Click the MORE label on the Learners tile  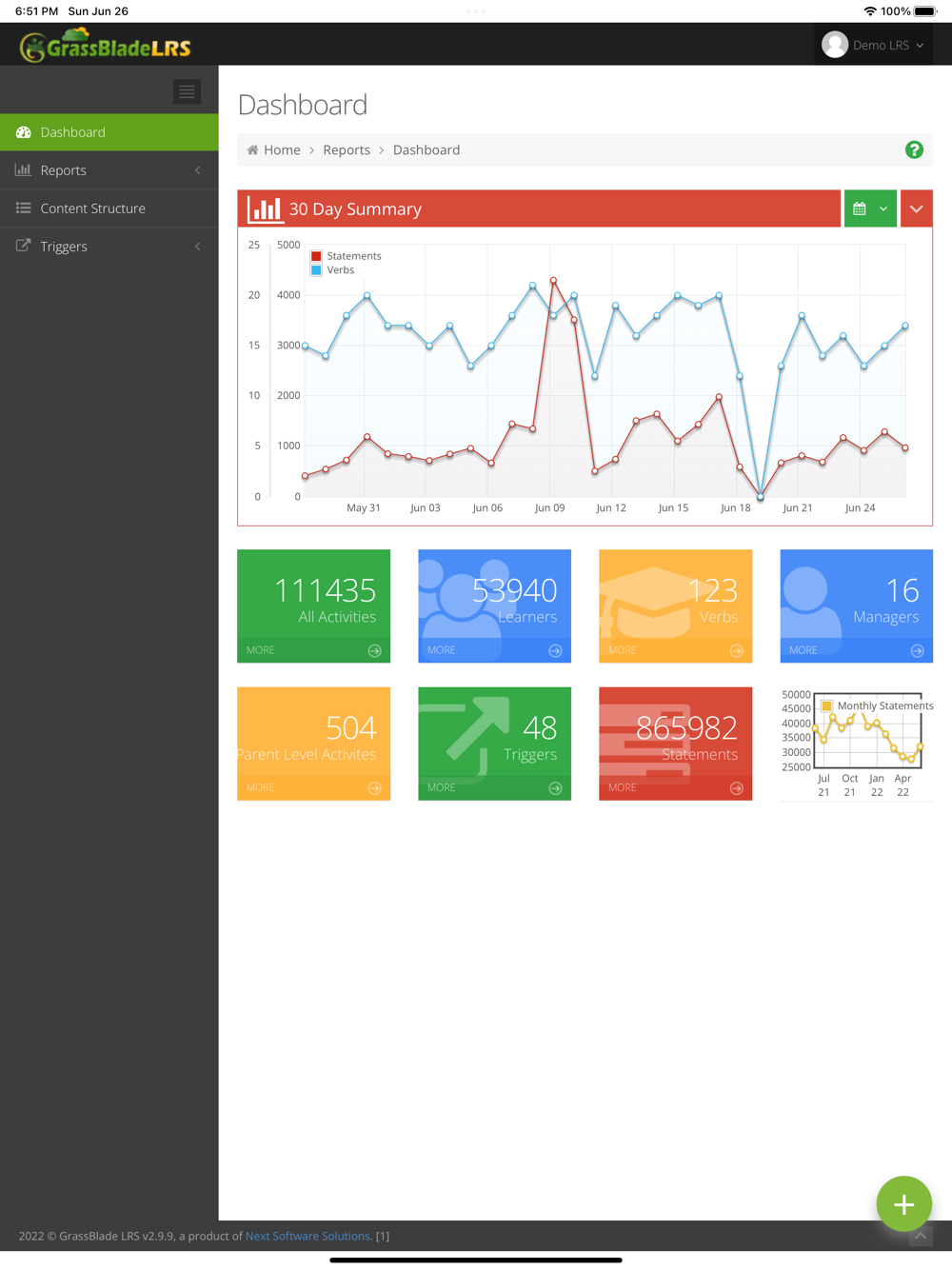(x=441, y=650)
